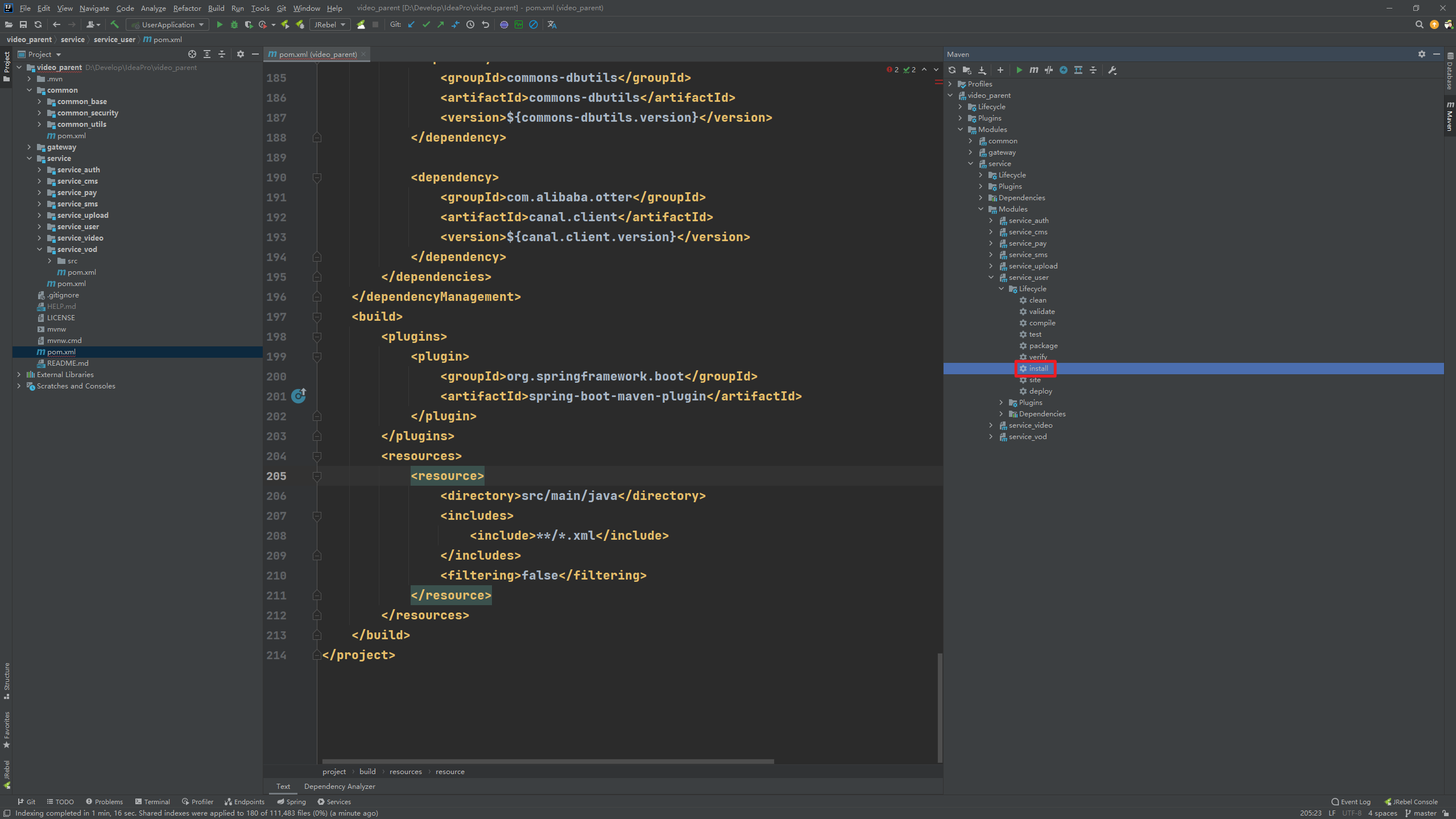Image resolution: width=1456 pixels, height=819 pixels.
Task: Click the resources tab in bottom editor
Action: click(x=405, y=771)
